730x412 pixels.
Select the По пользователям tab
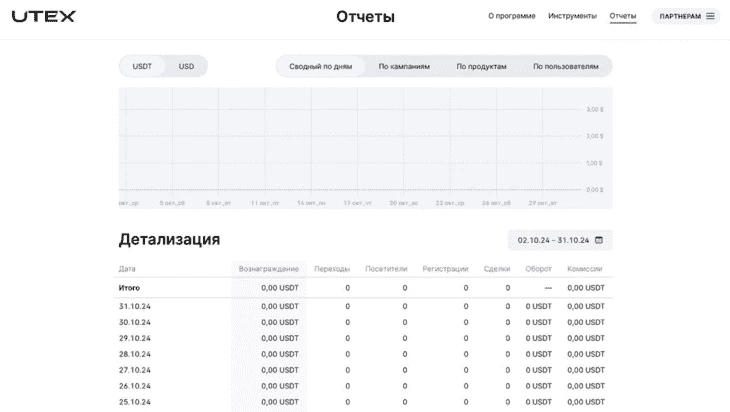point(566,66)
